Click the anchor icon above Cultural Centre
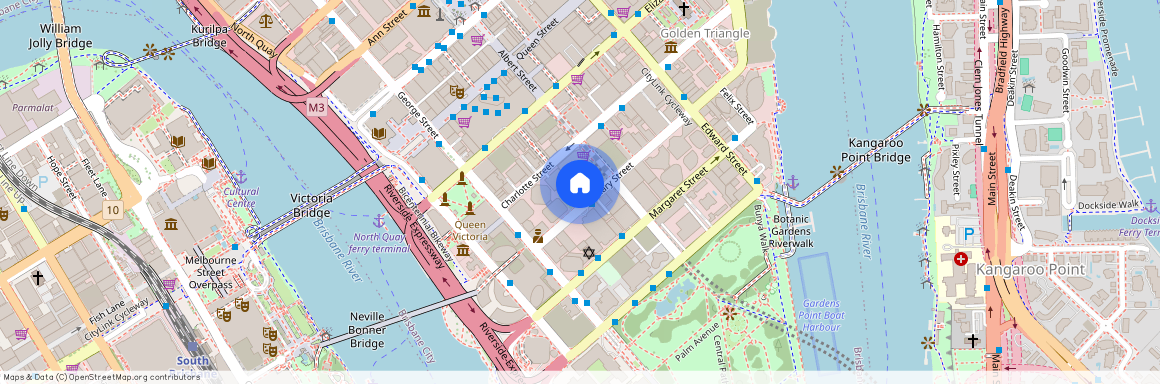Screen dimensions: 1160x384 coord(240,177)
